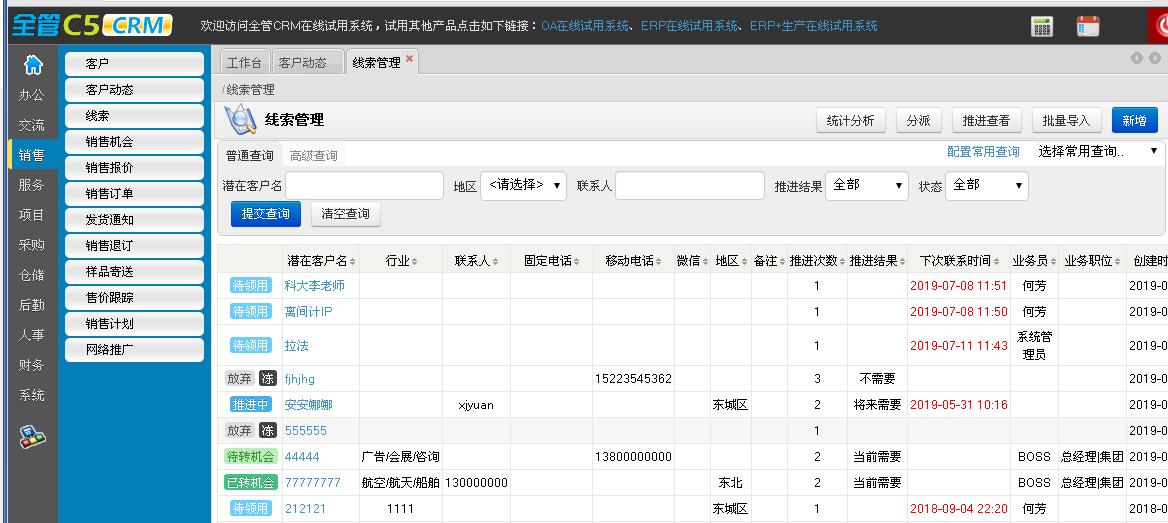
Task: Open 办公 module in sidebar
Action: 31,95
